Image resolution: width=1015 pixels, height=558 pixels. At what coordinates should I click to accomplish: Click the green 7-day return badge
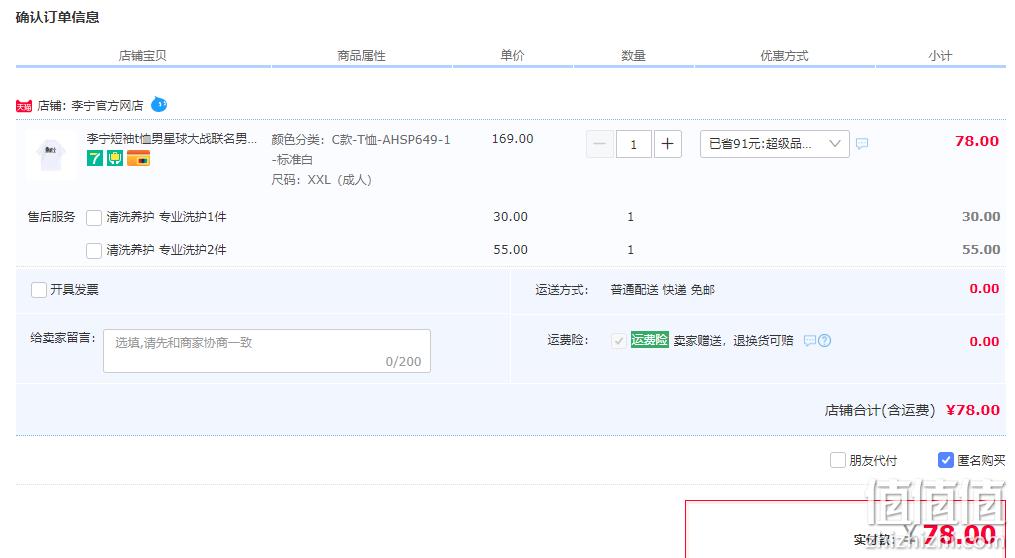coord(95,158)
